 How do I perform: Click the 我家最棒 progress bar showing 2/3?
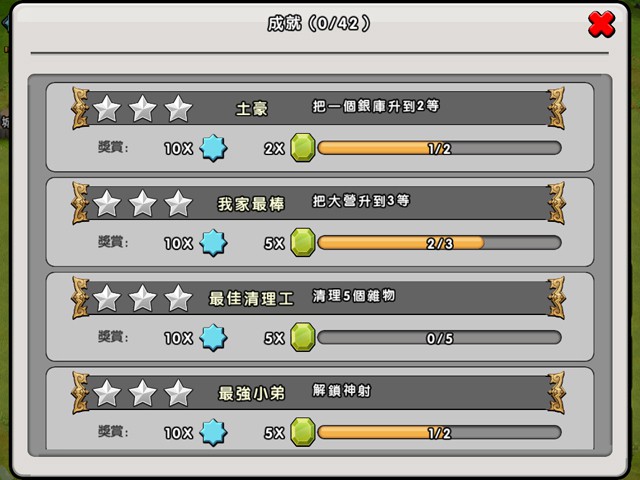439,243
